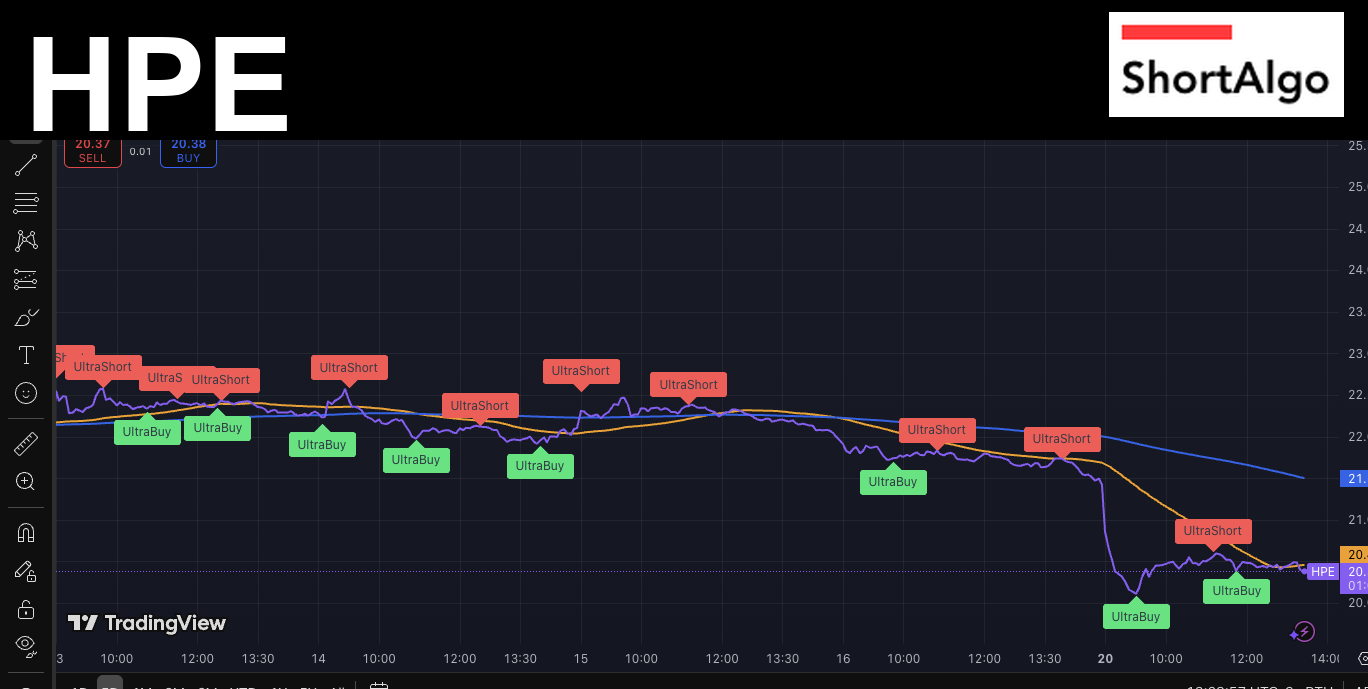Select the XABCD Pattern tool

(26, 241)
